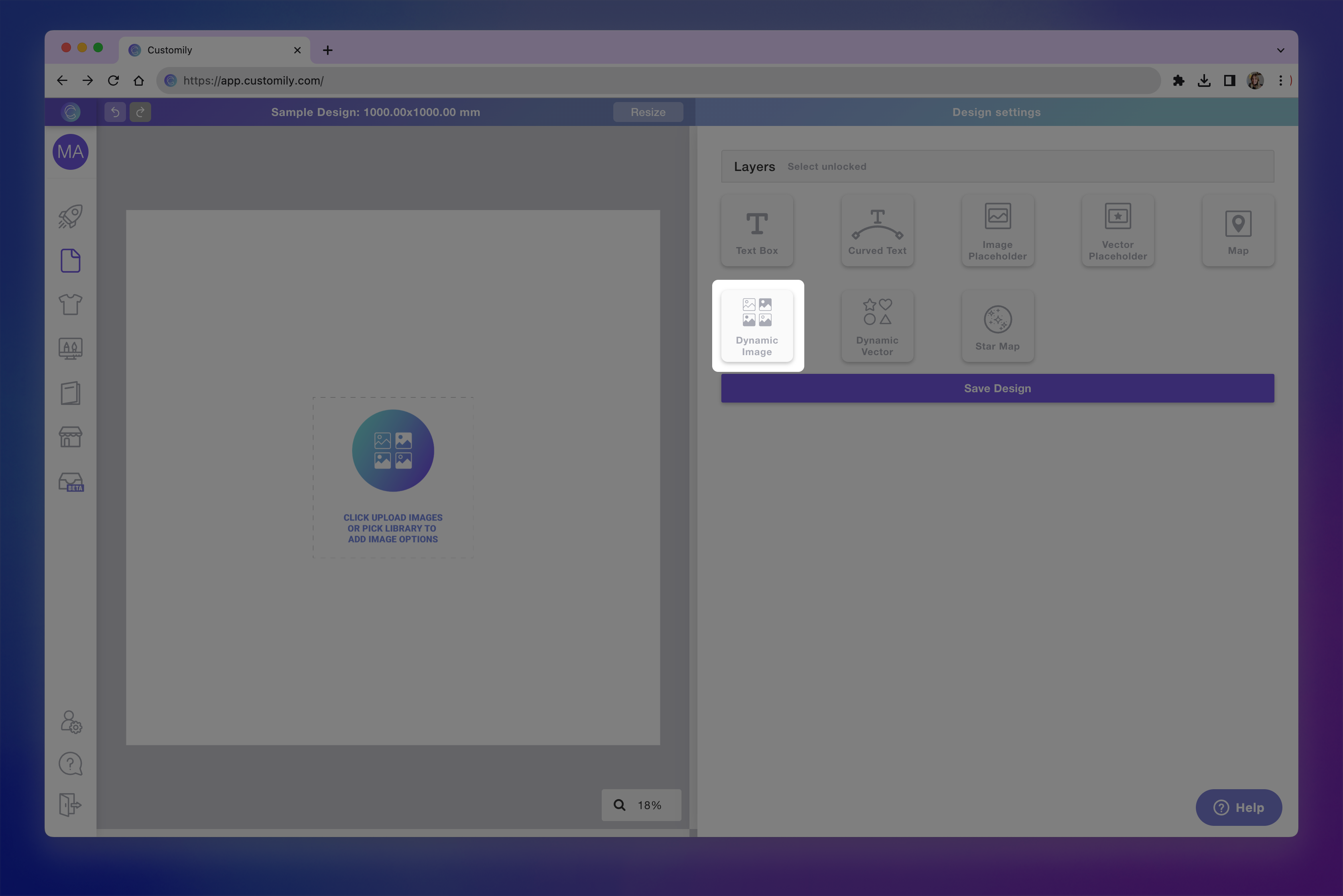The height and width of the screenshot is (896, 1343).
Task: Insert a Map element
Action: point(1238,230)
